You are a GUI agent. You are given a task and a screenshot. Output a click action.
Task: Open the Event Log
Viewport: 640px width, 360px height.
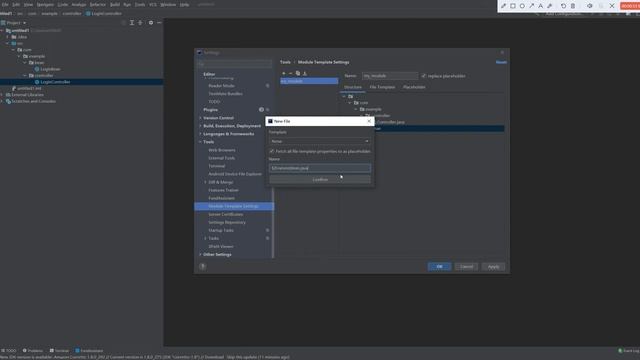tap(629, 350)
